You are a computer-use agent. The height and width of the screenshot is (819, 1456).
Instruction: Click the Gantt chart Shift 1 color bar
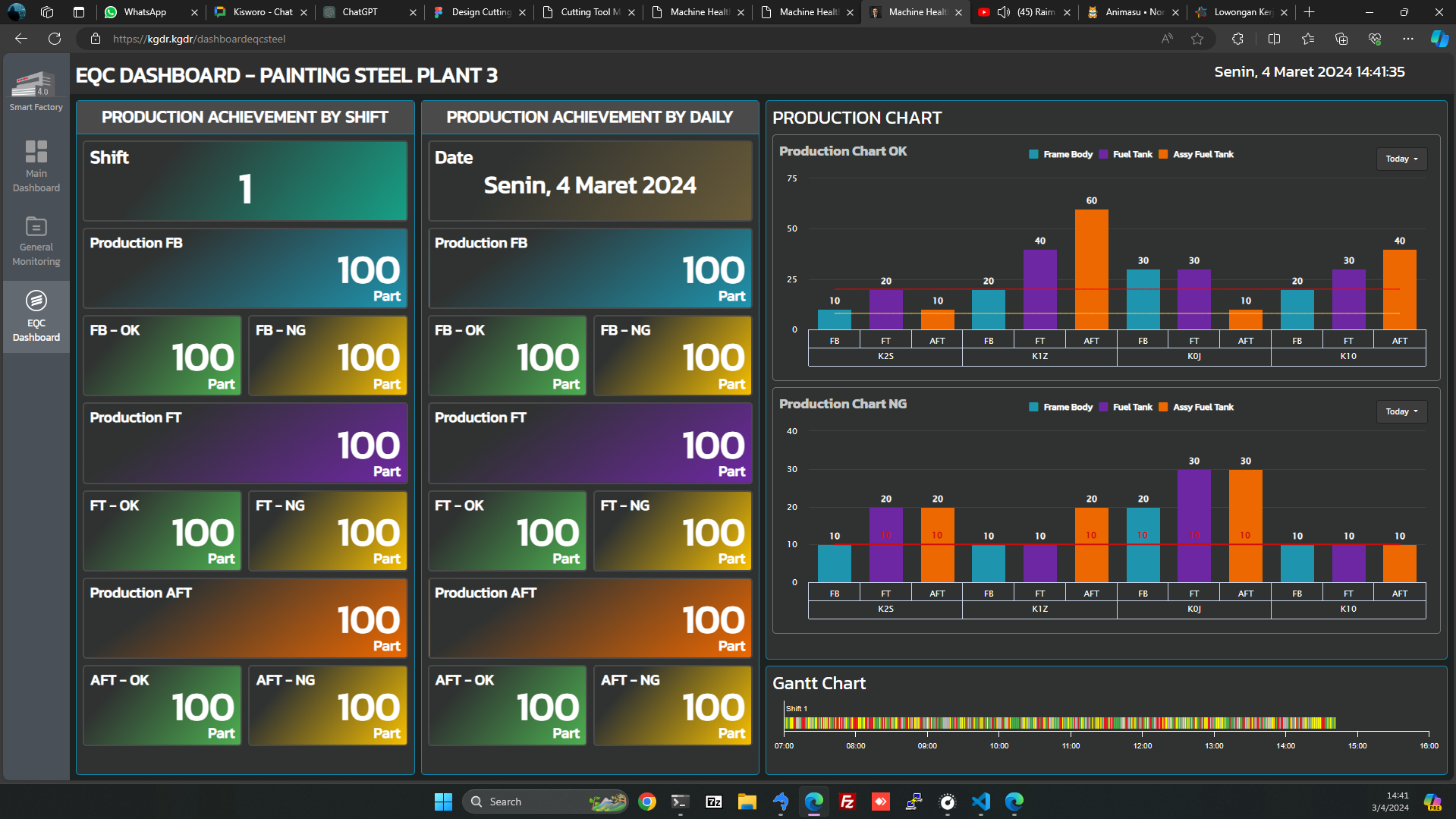pyautogui.click(x=1059, y=723)
